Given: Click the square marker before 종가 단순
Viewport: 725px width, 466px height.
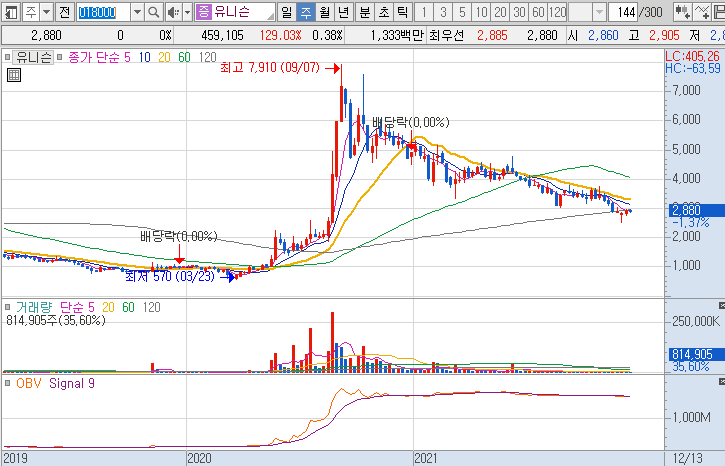Looking at the screenshot, I should 59,57.
